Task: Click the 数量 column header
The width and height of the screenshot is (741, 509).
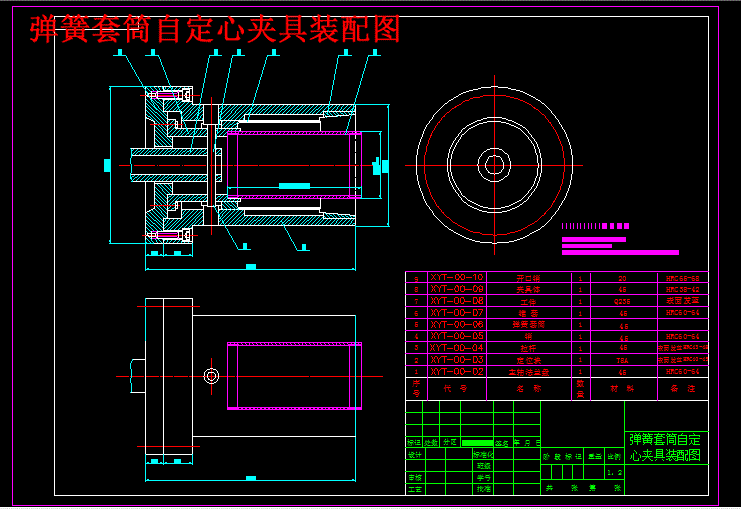Action: pos(580,388)
